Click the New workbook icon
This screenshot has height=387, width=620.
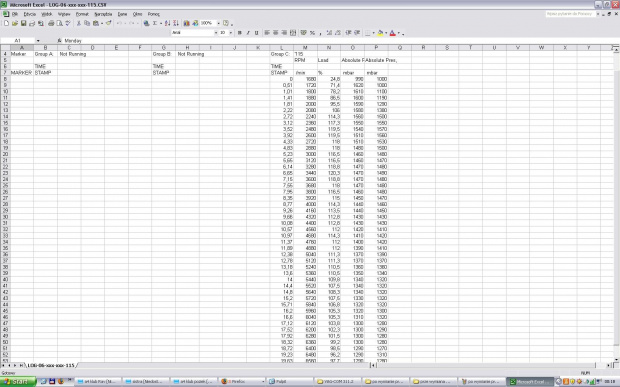[6, 23]
